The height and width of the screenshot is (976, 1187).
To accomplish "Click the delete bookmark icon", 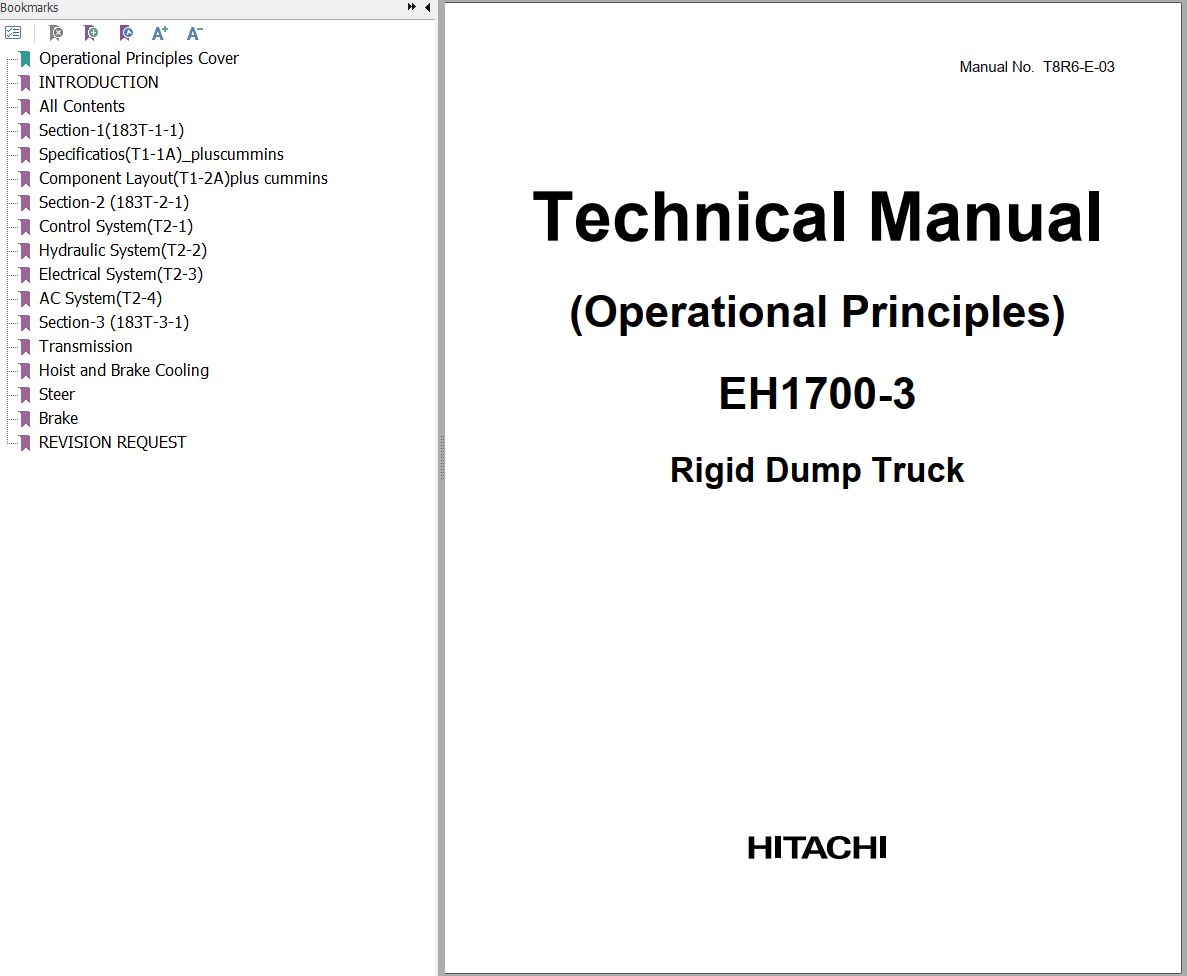I will coord(55,33).
